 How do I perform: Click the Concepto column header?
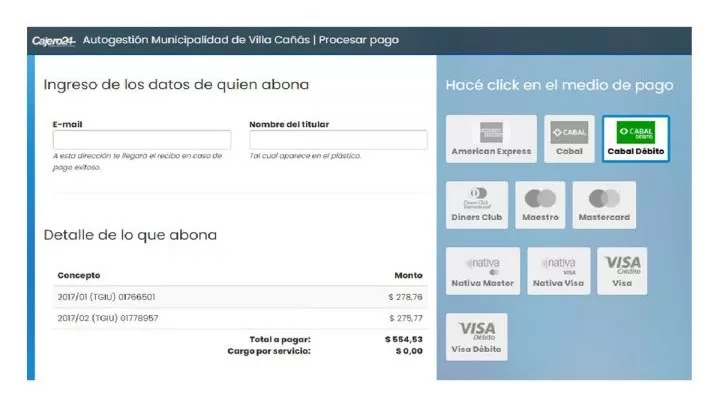tap(79, 275)
